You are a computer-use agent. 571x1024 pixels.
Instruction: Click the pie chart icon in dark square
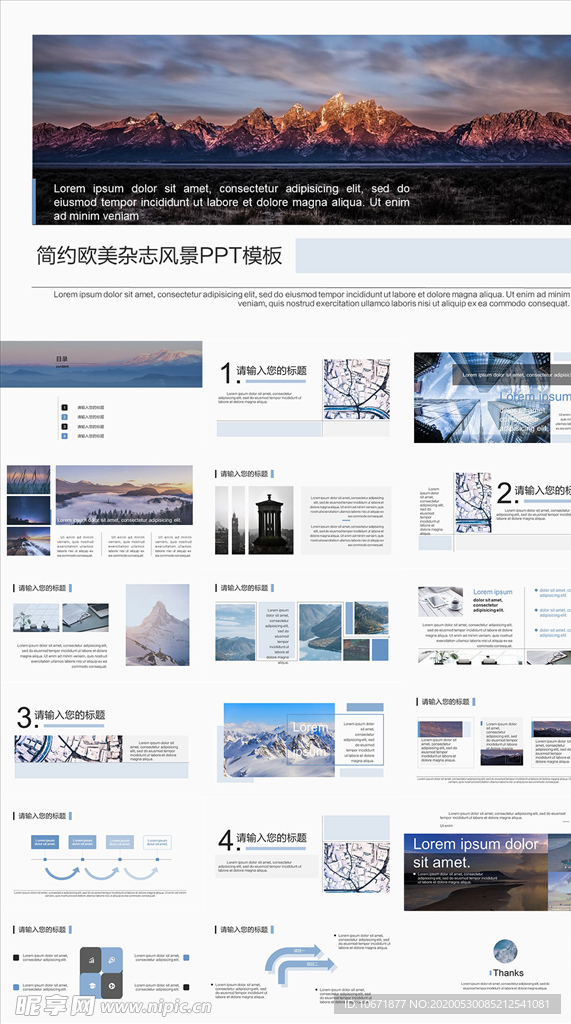[x=112, y=985]
